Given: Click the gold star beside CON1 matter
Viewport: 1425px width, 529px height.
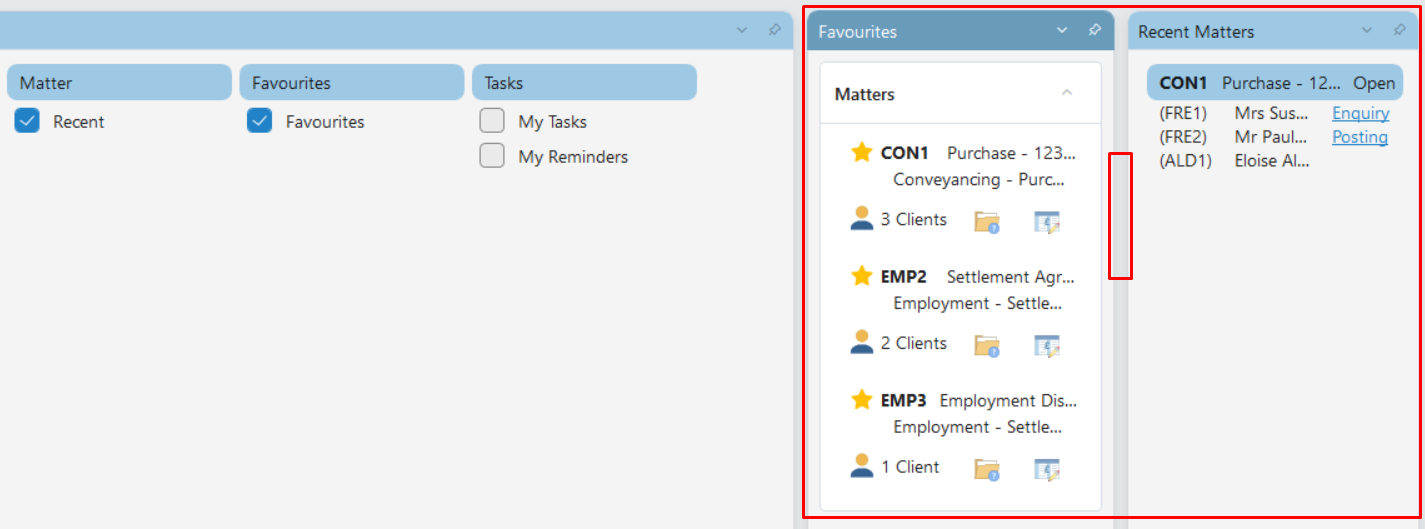Looking at the screenshot, I should tap(862, 152).
